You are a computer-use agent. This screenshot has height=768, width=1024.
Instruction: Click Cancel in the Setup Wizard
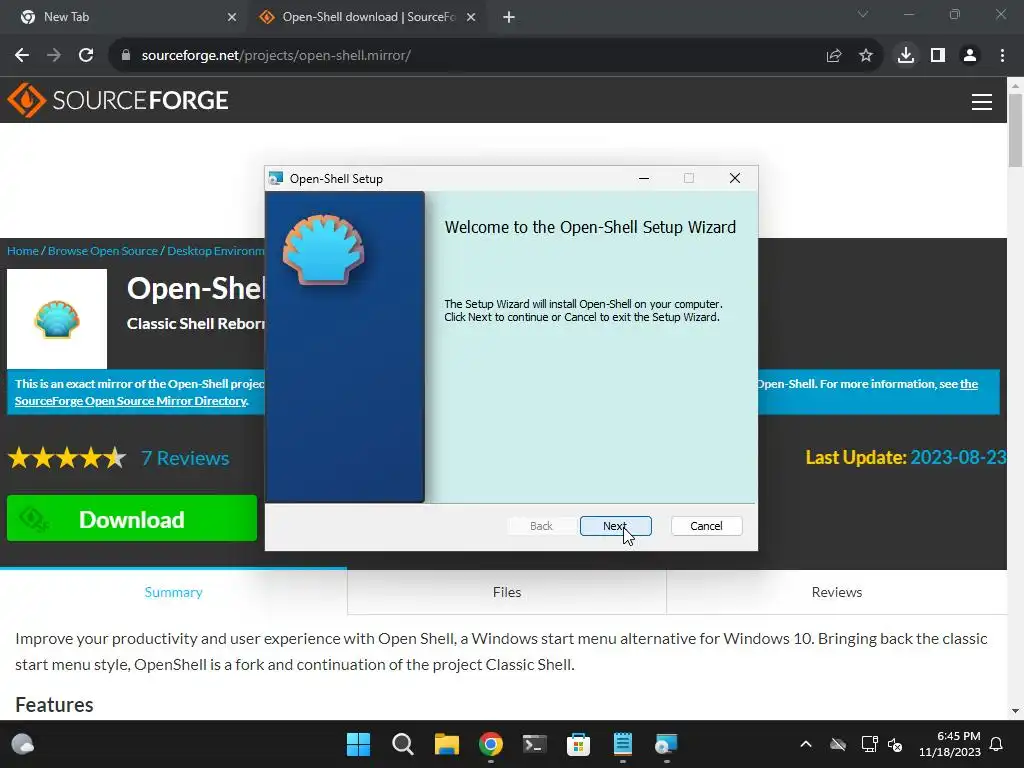click(x=706, y=526)
